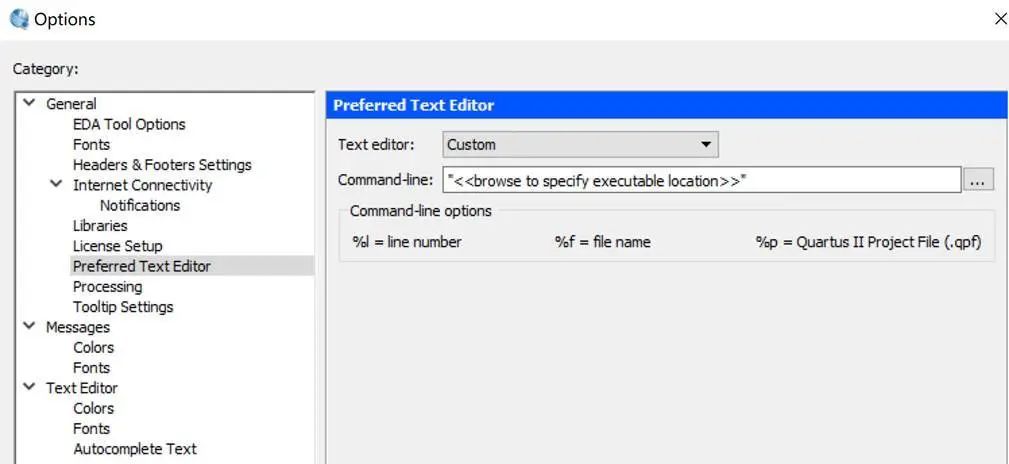Select the Text Editor category

tap(82, 388)
